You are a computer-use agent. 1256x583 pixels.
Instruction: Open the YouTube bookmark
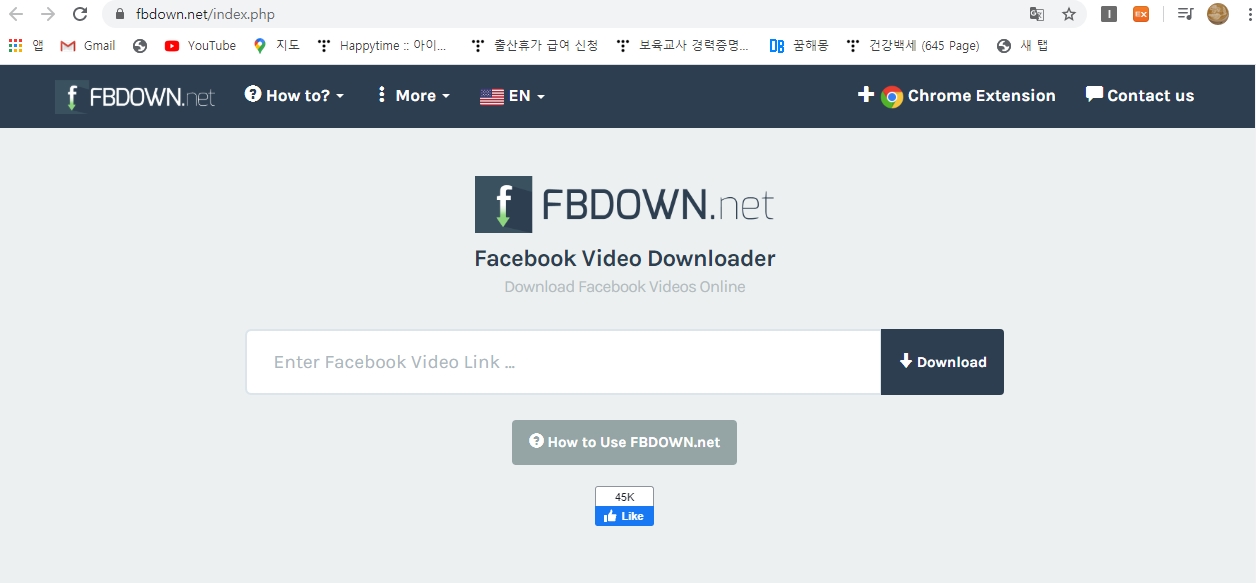coord(200,45)
